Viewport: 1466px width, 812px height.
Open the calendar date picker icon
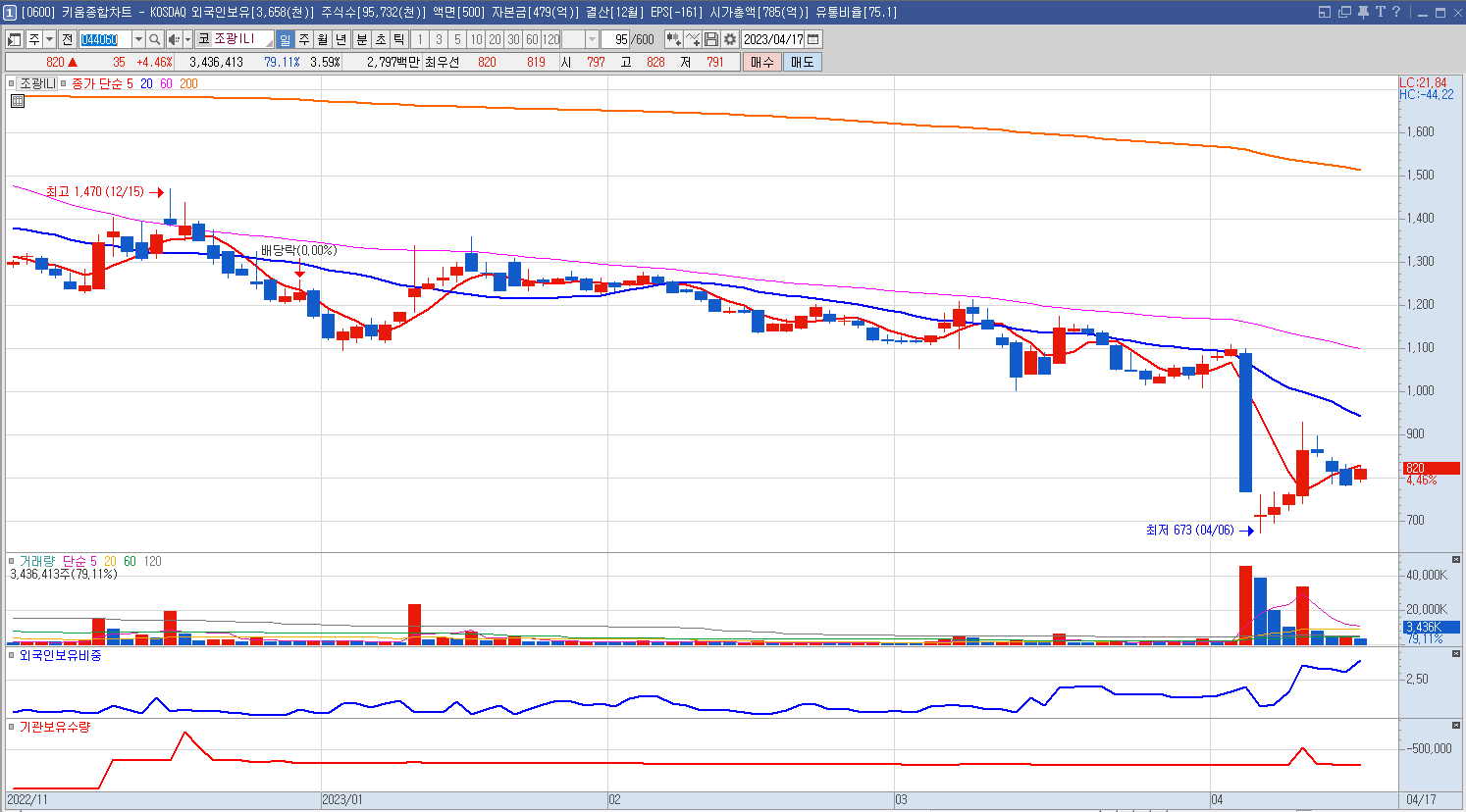point(813,39)
